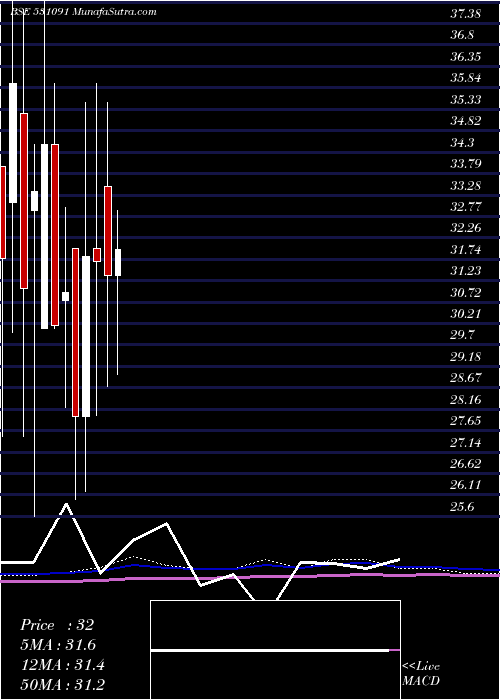Click the price label 31.74
500x700 pixels.
click(x=465, y=250)
